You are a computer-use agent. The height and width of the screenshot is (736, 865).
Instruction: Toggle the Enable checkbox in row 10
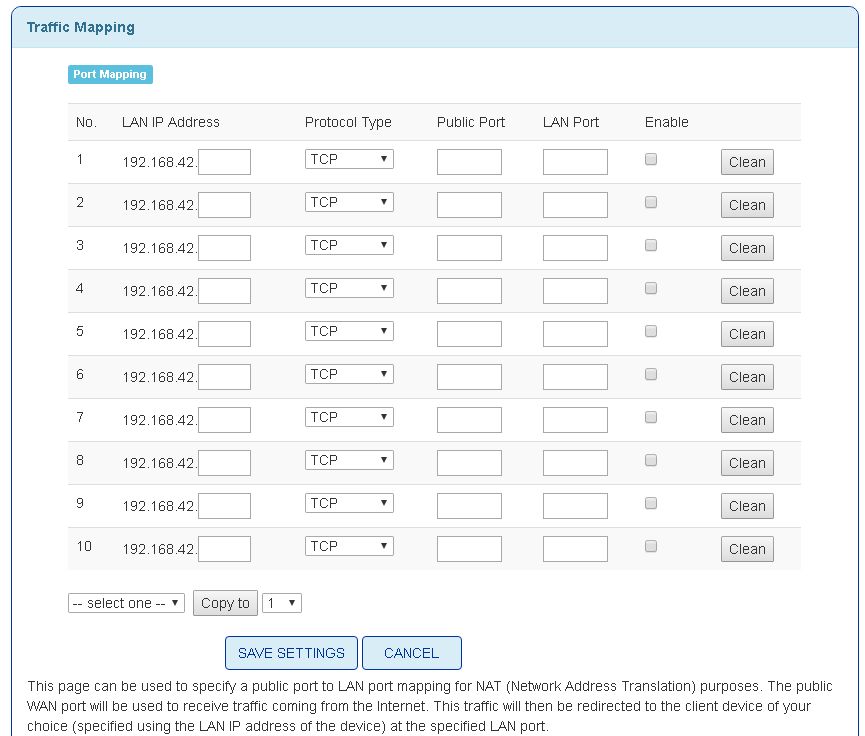click(x=651, y=546)
